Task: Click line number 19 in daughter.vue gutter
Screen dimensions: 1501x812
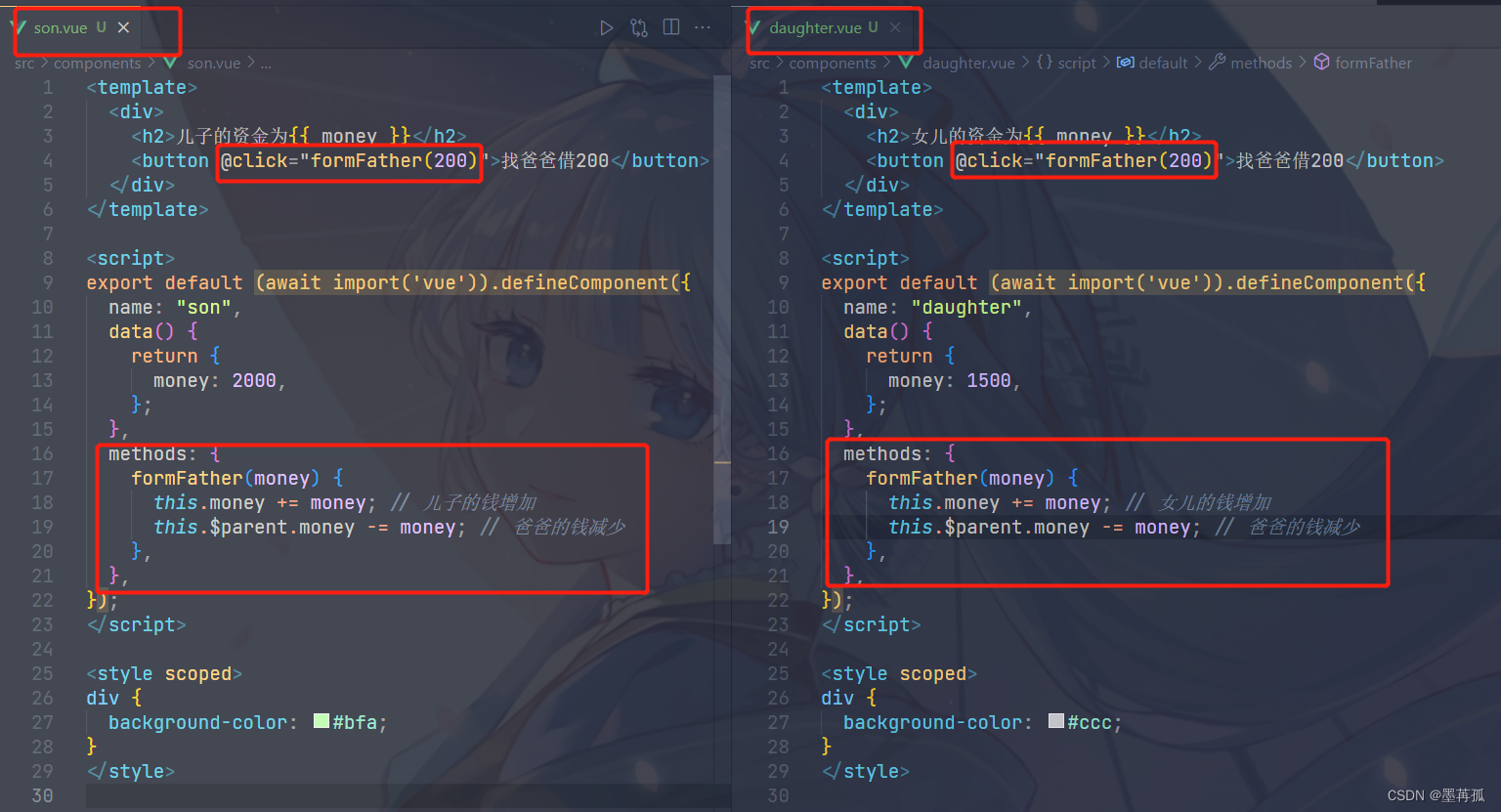Action: click(x=778, y=527)
